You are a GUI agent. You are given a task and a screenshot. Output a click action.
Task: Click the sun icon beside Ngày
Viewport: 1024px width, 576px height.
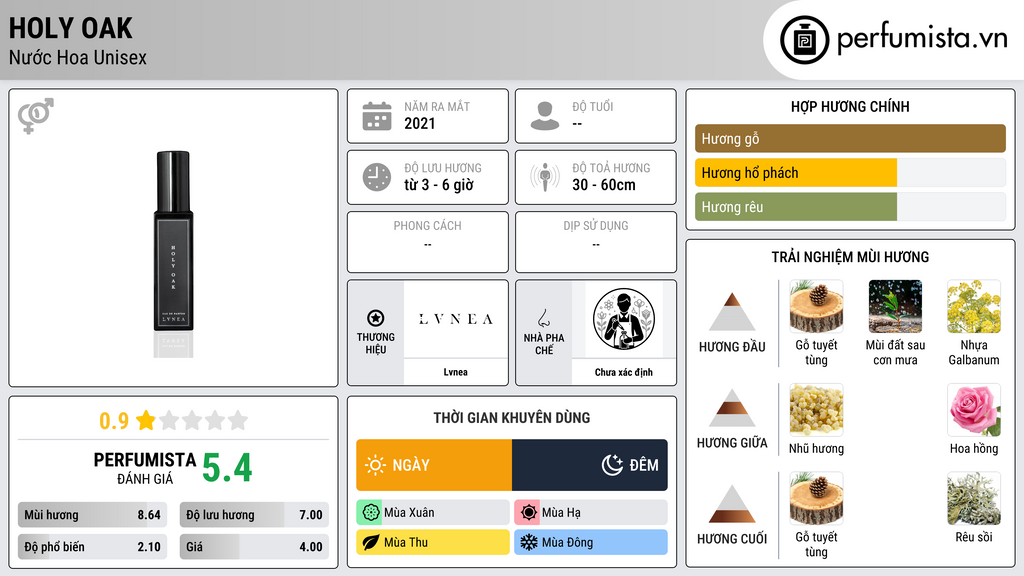[376, 465]
